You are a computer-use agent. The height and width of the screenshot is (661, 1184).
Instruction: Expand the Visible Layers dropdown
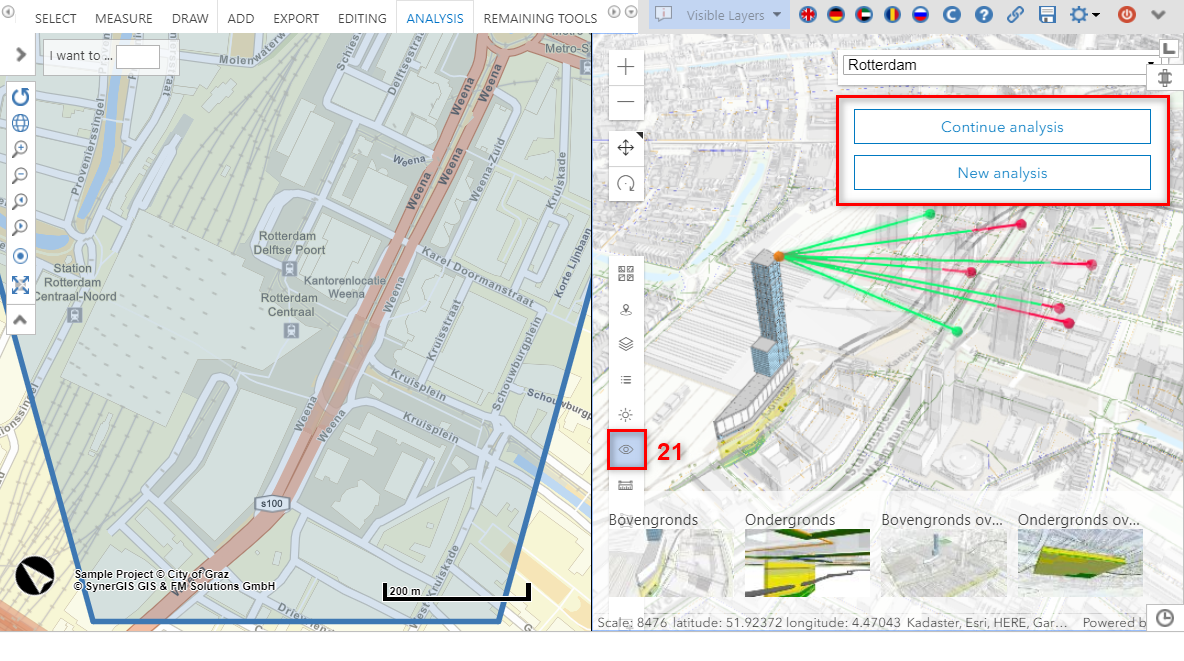[x=724, y=15]
